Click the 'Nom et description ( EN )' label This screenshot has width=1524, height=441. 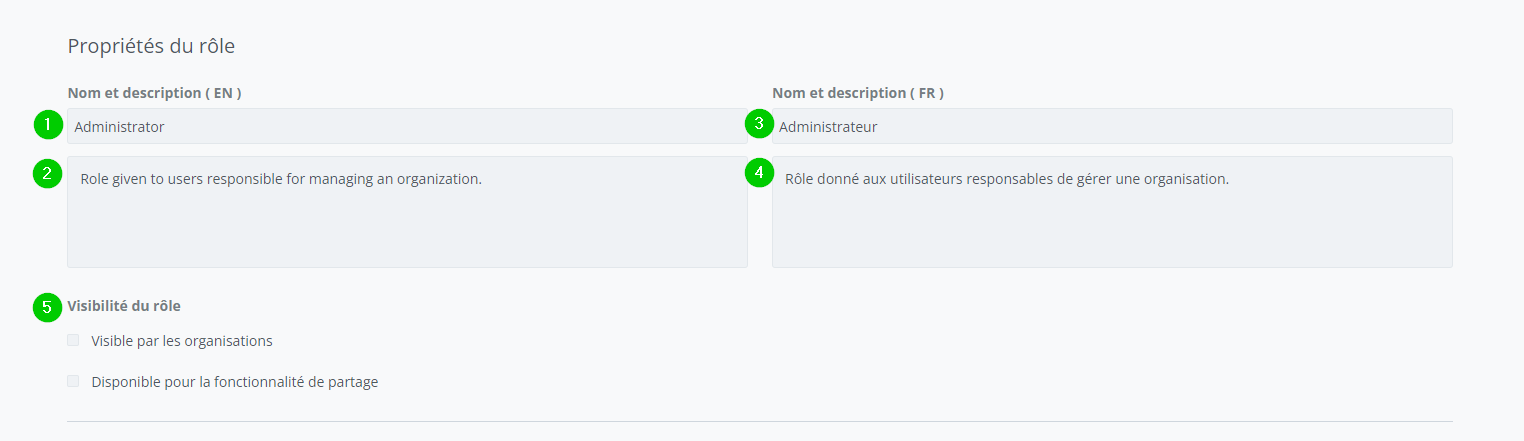coord(154,93)
